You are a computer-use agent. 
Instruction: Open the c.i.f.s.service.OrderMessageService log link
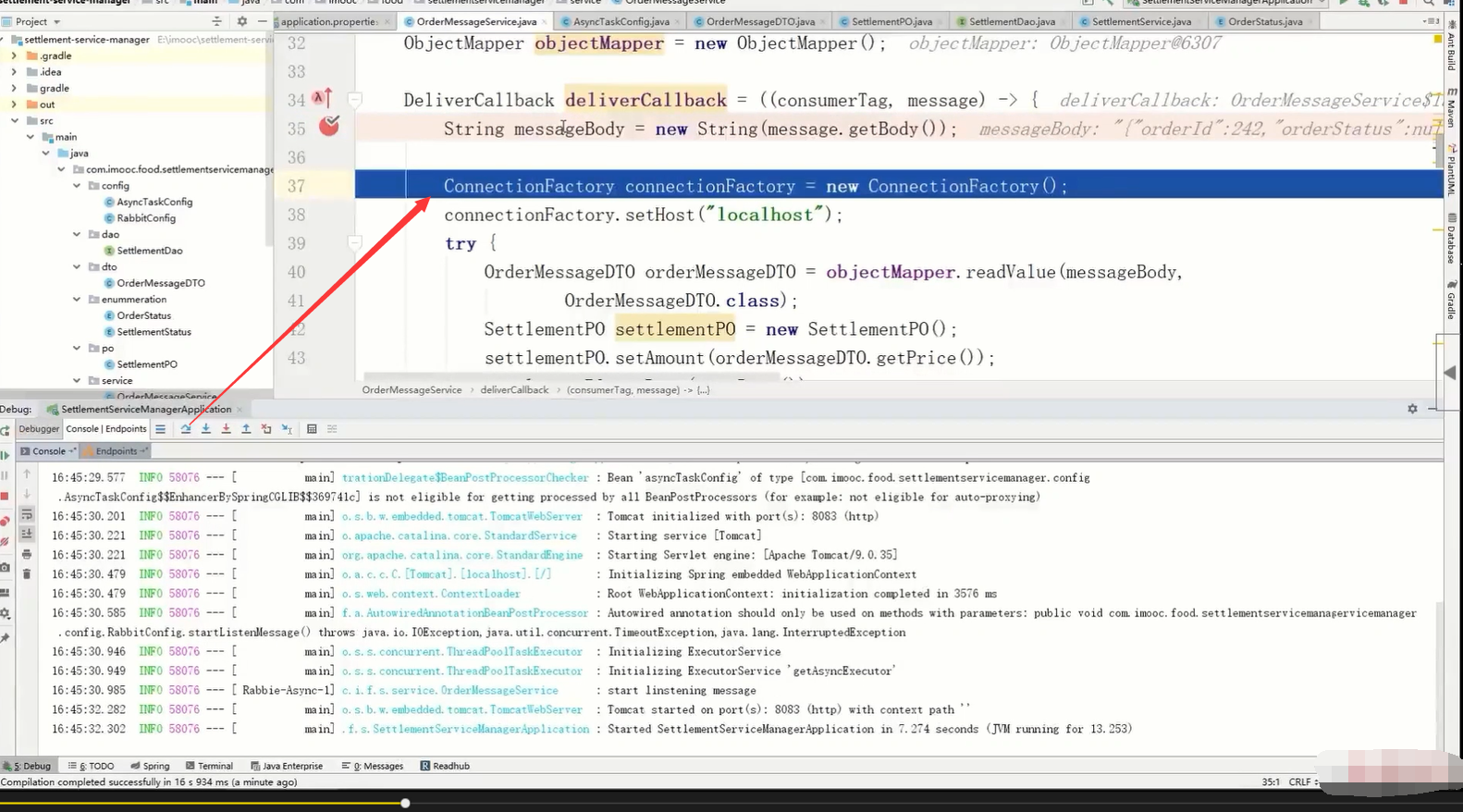pos(449,691)
